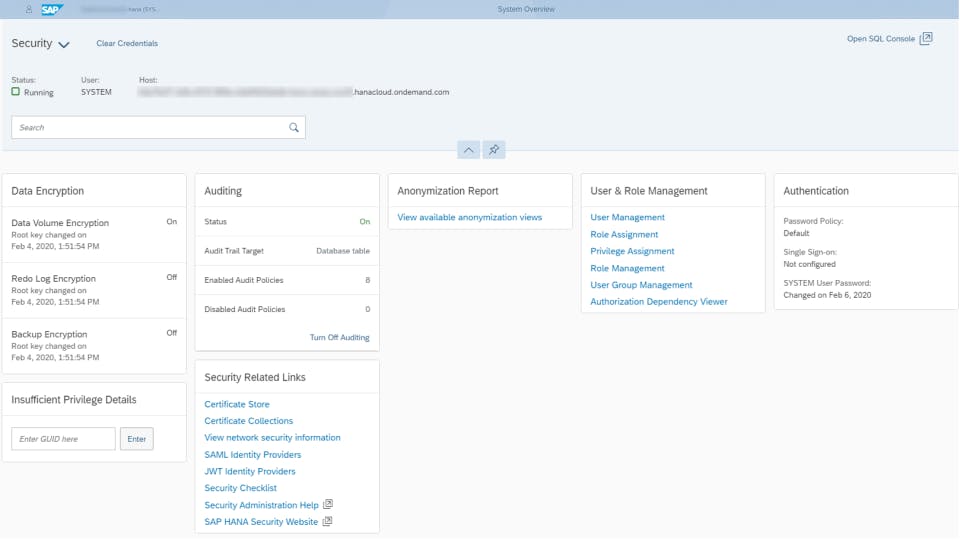Click the Audit Trail Target row

[x=287, y=251]
